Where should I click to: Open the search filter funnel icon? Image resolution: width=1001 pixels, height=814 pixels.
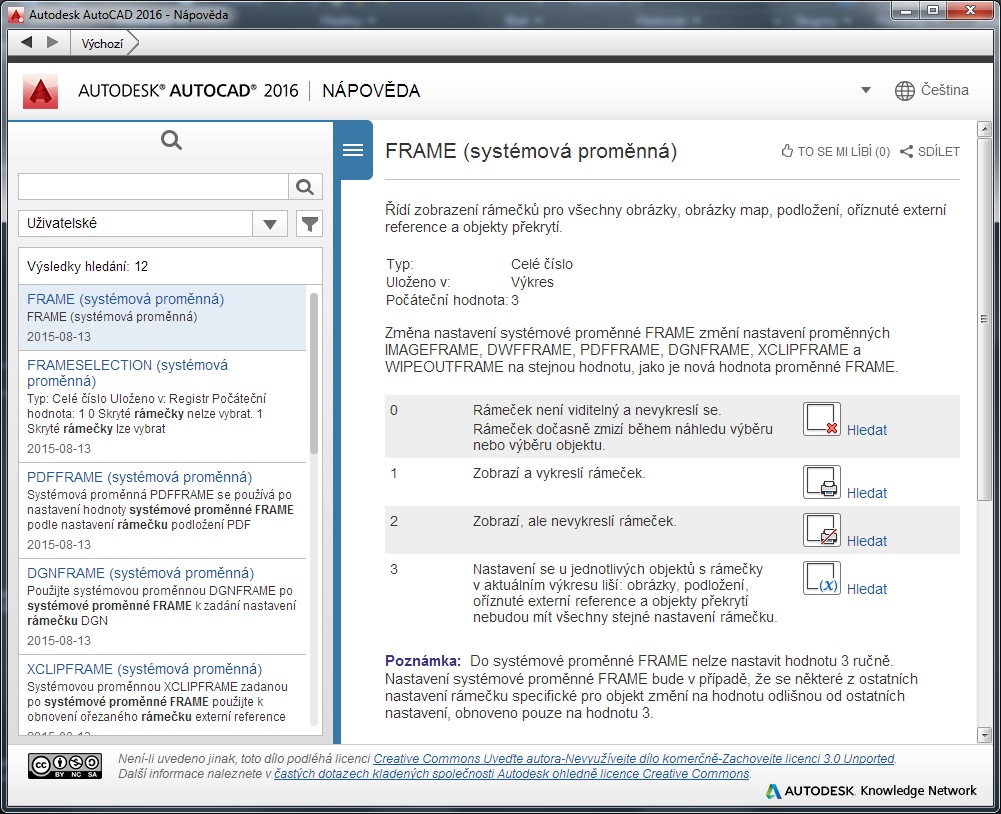(310, 224)
